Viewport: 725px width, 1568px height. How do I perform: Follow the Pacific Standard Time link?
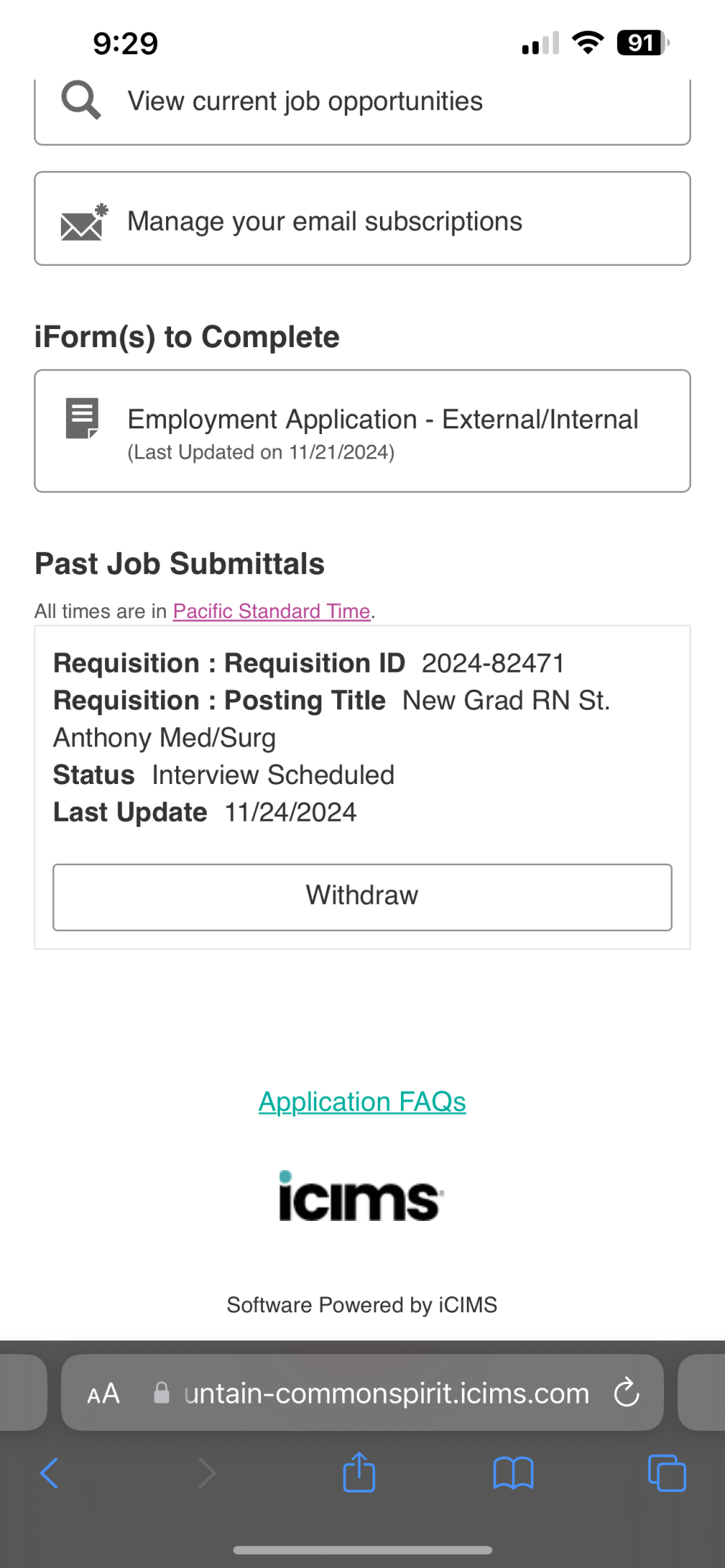(272, 611)
